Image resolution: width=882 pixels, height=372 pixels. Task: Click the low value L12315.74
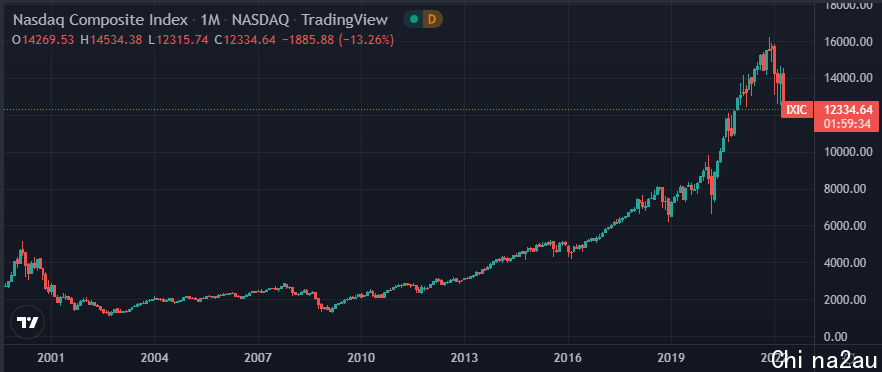[x=178, y=40]
